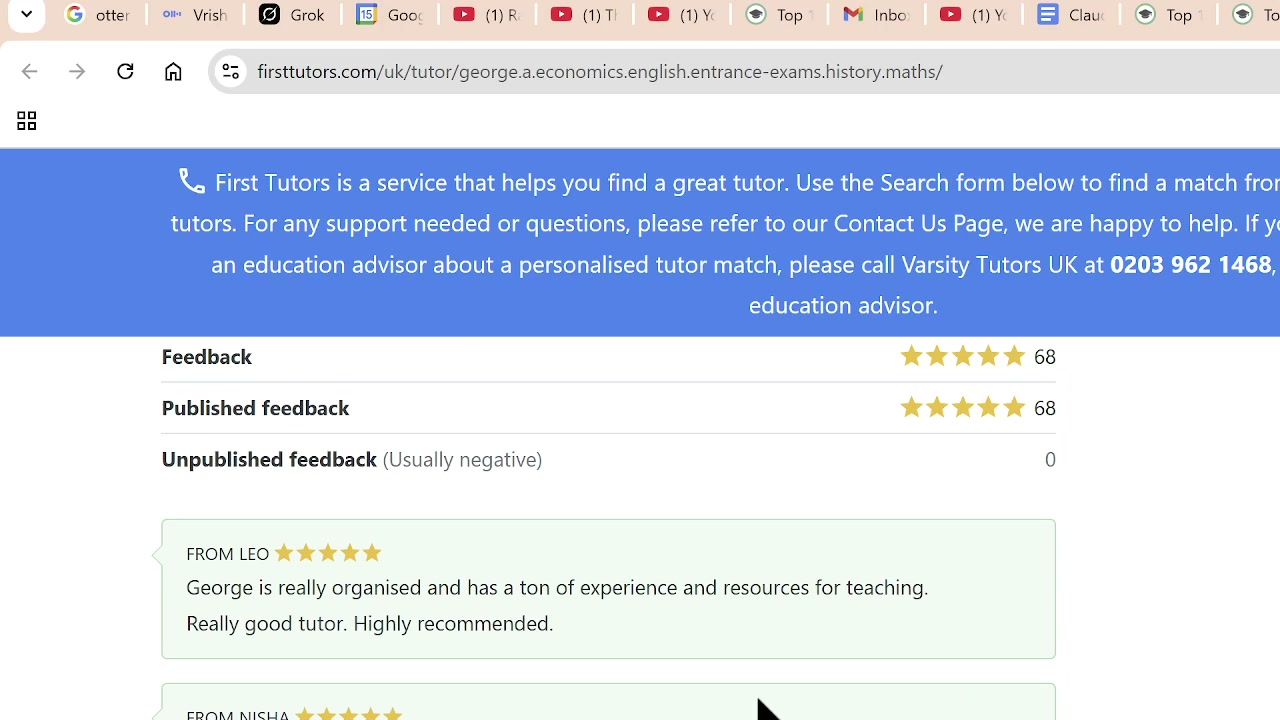Click the 'Unpublished feedback' label
This screenshot has width=1280, height=720.
[269, 459]
